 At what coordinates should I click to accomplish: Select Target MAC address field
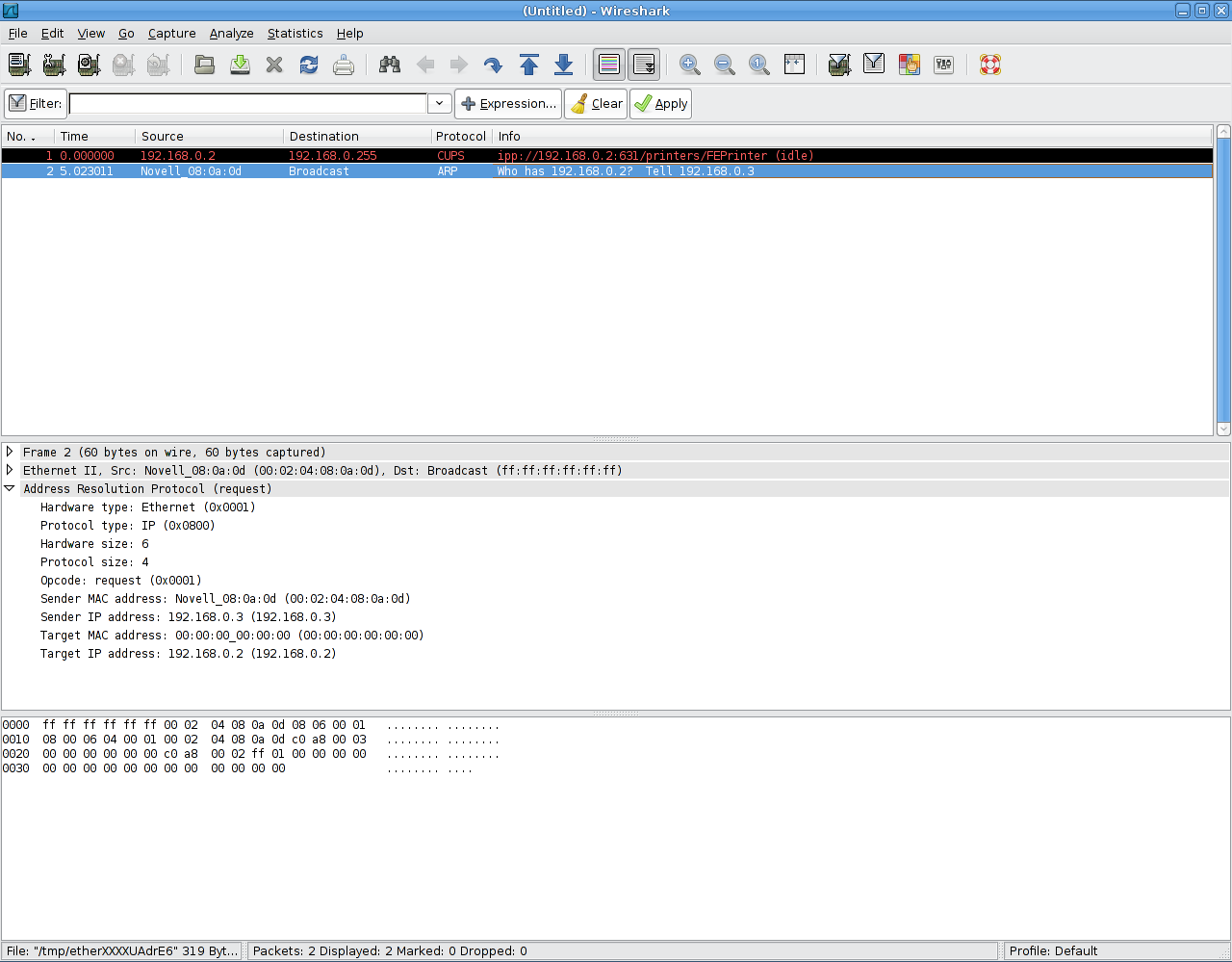pos(232,635)
